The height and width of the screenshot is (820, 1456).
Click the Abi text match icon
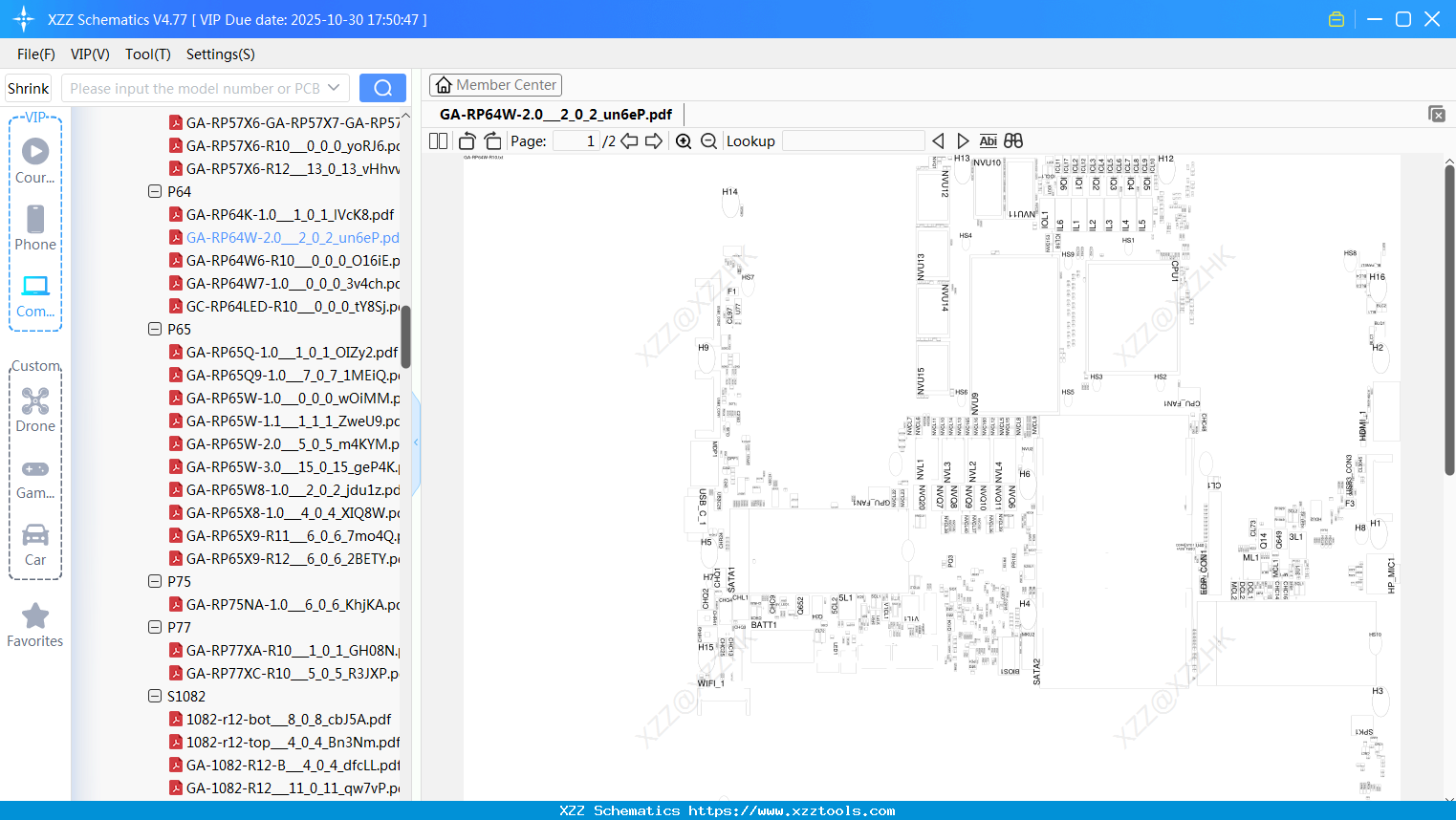click(989, 140)
